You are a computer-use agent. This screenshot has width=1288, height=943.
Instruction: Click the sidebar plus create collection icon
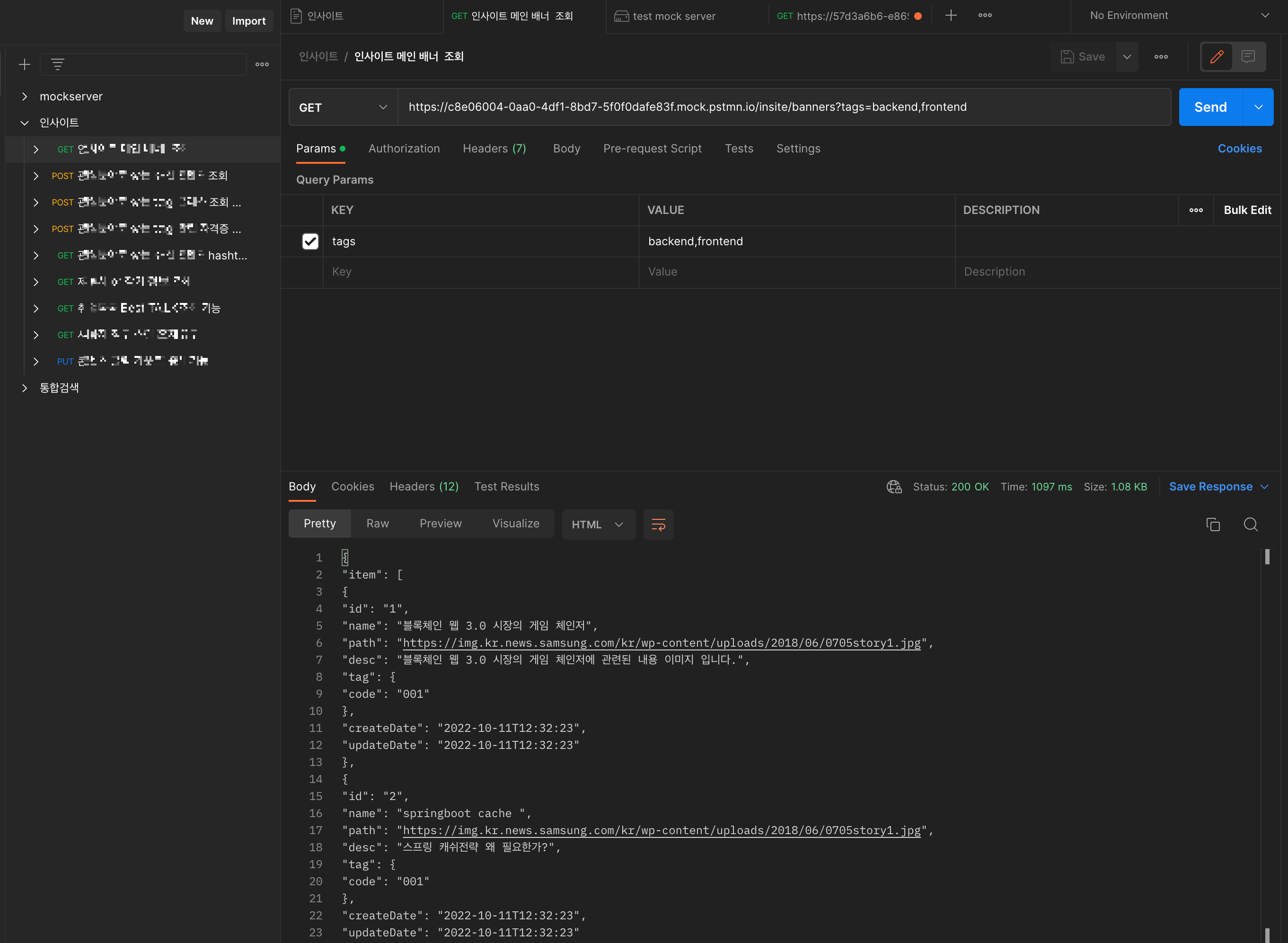tap(25, 64)
